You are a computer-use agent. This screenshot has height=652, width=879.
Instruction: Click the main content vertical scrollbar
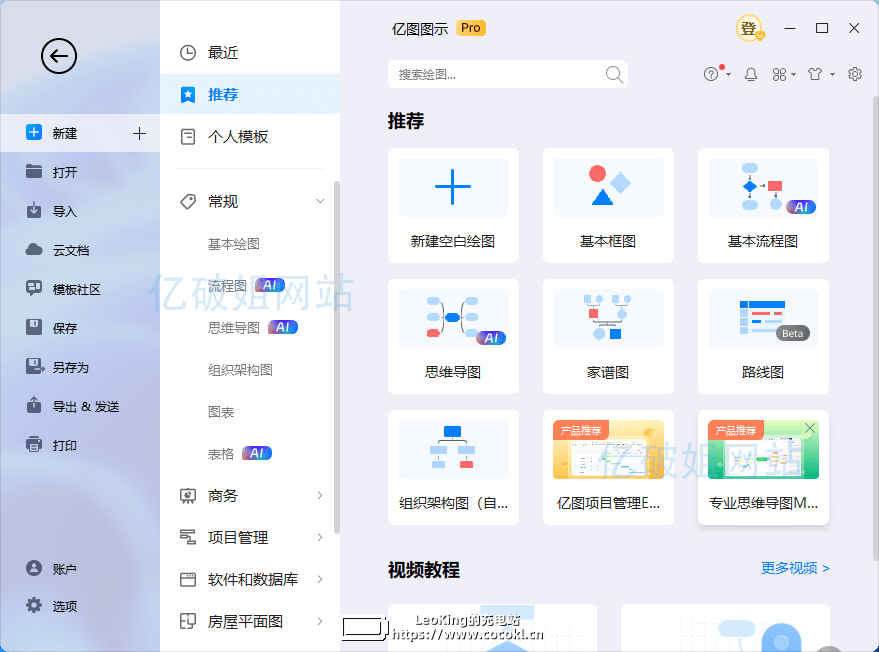[876, 328]
